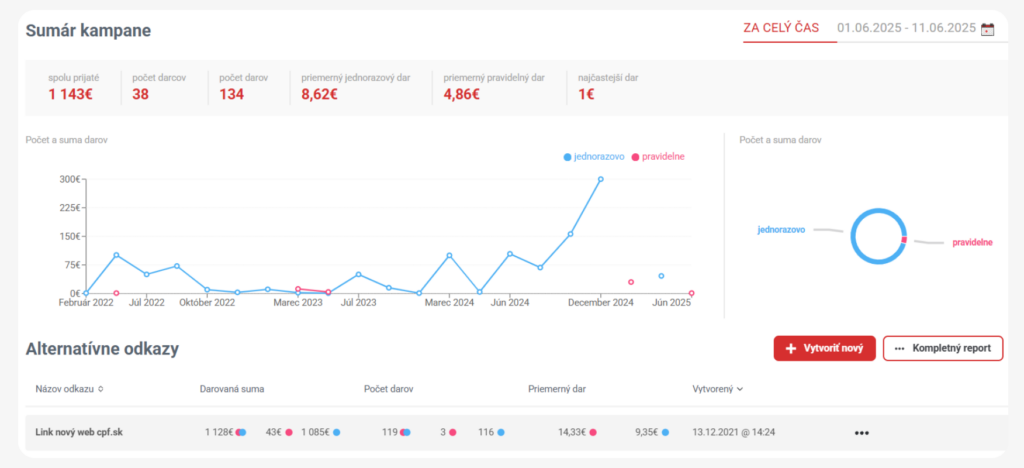Click the Alternatívne odkazy heading
The image size is (1024, 468).
click(x=102, y=349)
